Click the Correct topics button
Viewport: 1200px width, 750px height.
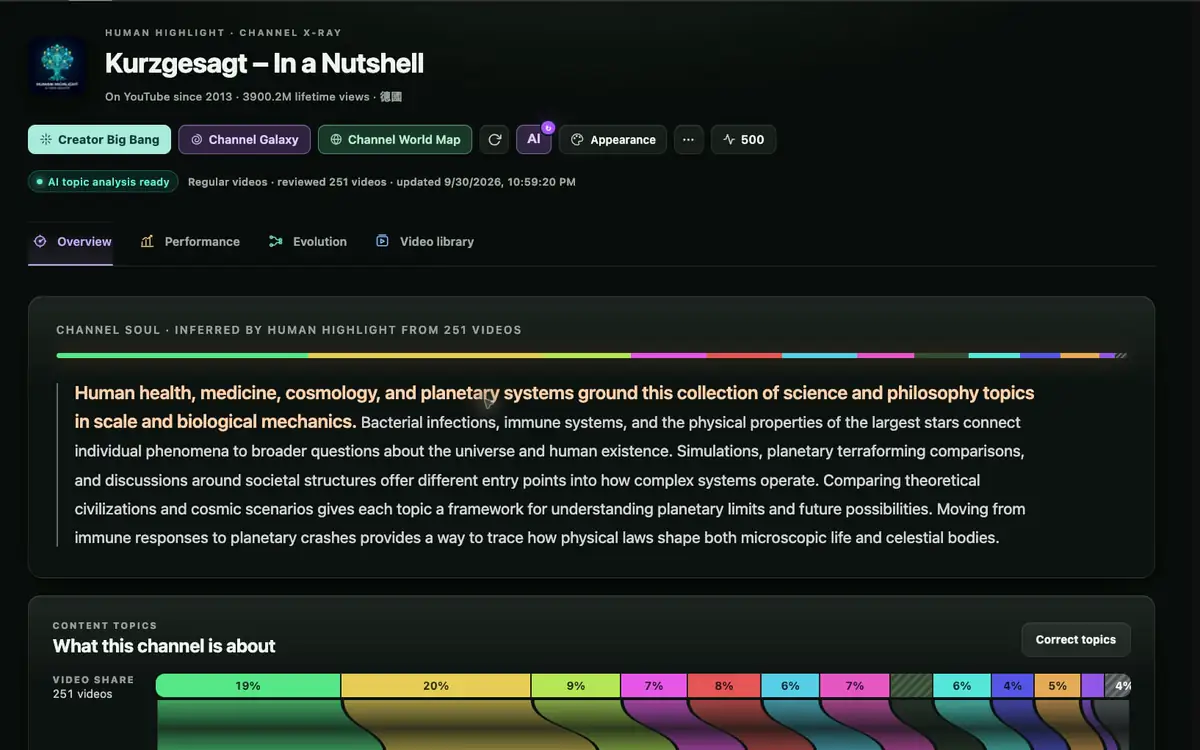point(1076,640)
